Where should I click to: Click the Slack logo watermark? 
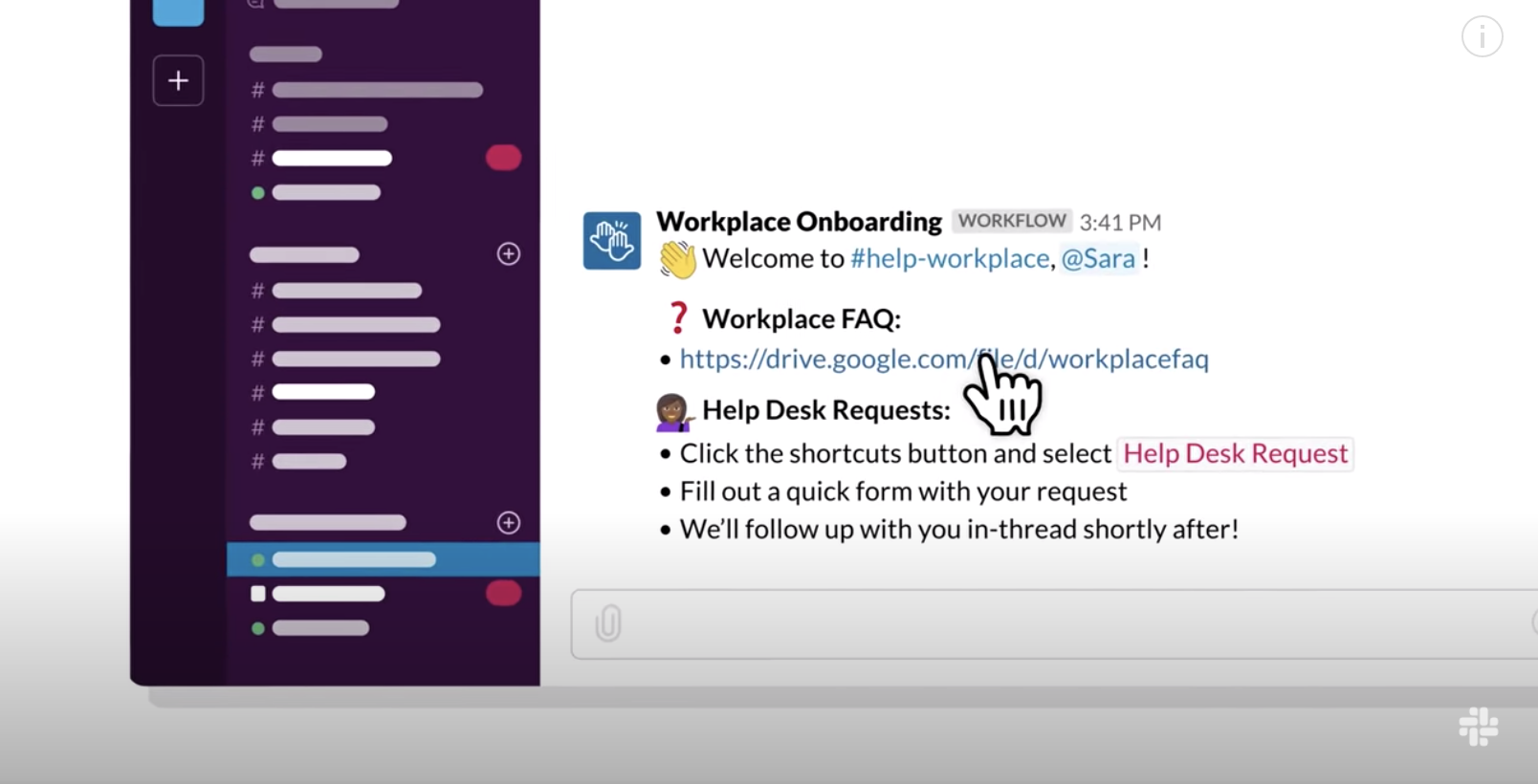(1478, 727)
